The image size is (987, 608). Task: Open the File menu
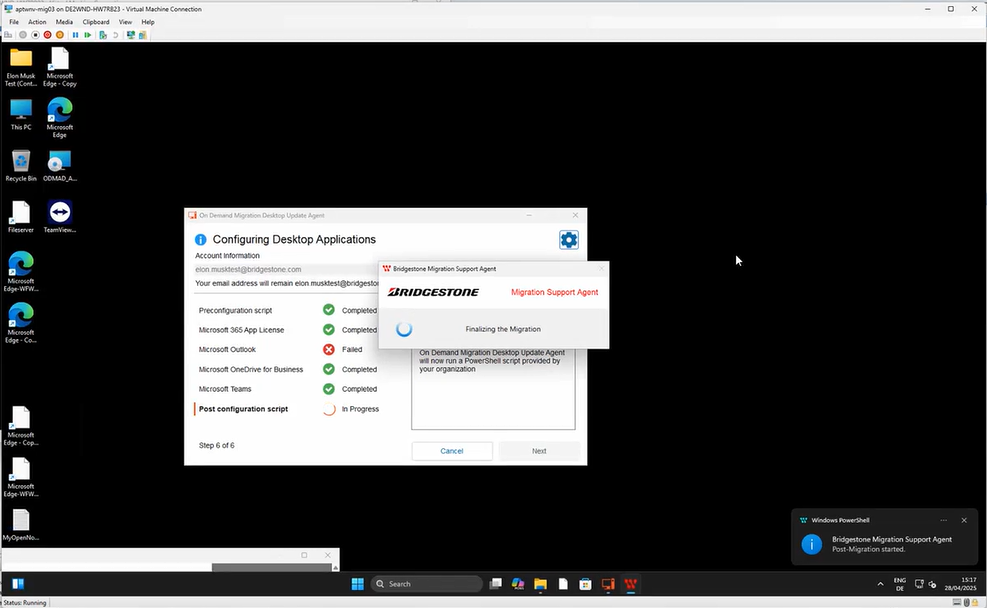pos(14,22)
